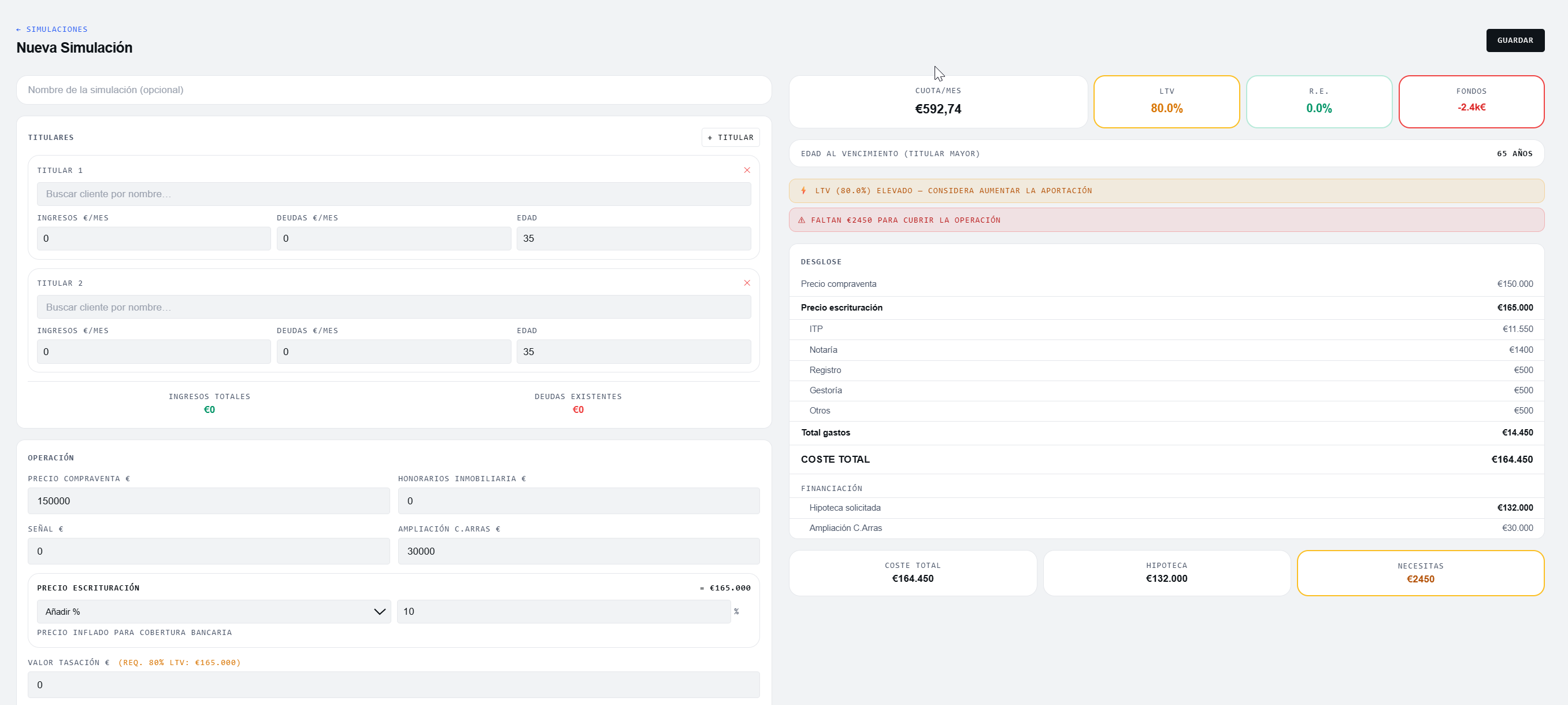Edit Titular 2 Deudas €/mes field
The image size is (1568, 705).
[x=394, y=352]
